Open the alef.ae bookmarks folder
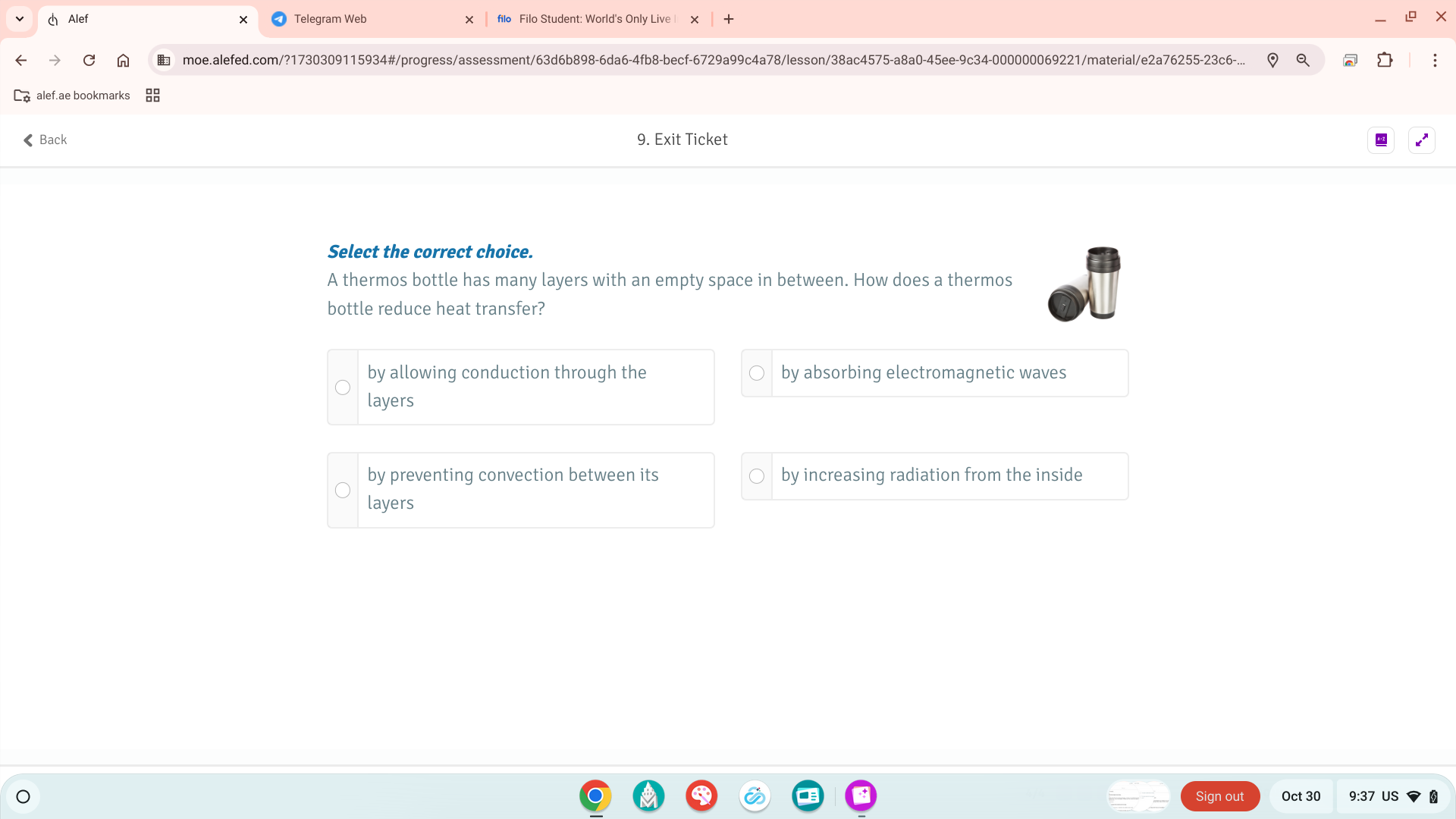The height and width of the screenshot is (819, 1456). click(x=72, y=96)
